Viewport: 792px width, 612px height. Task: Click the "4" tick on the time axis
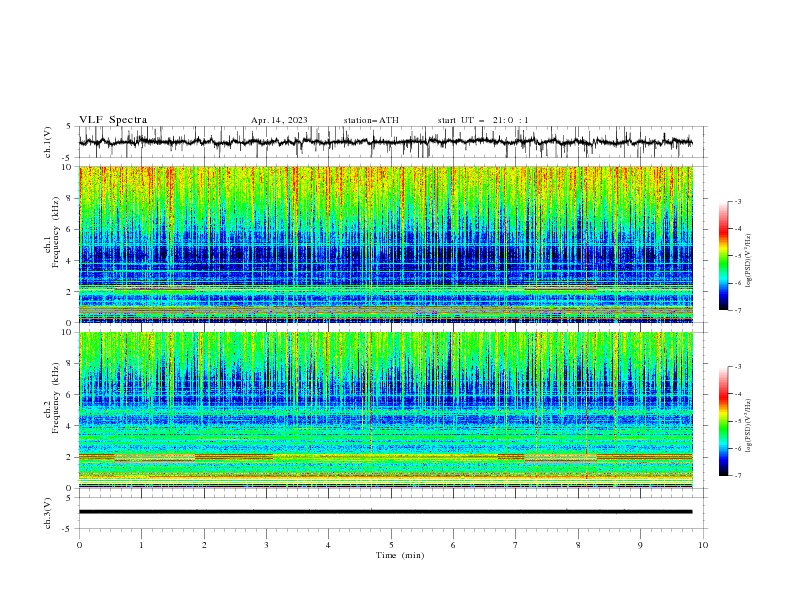click(x=328, y=545)
